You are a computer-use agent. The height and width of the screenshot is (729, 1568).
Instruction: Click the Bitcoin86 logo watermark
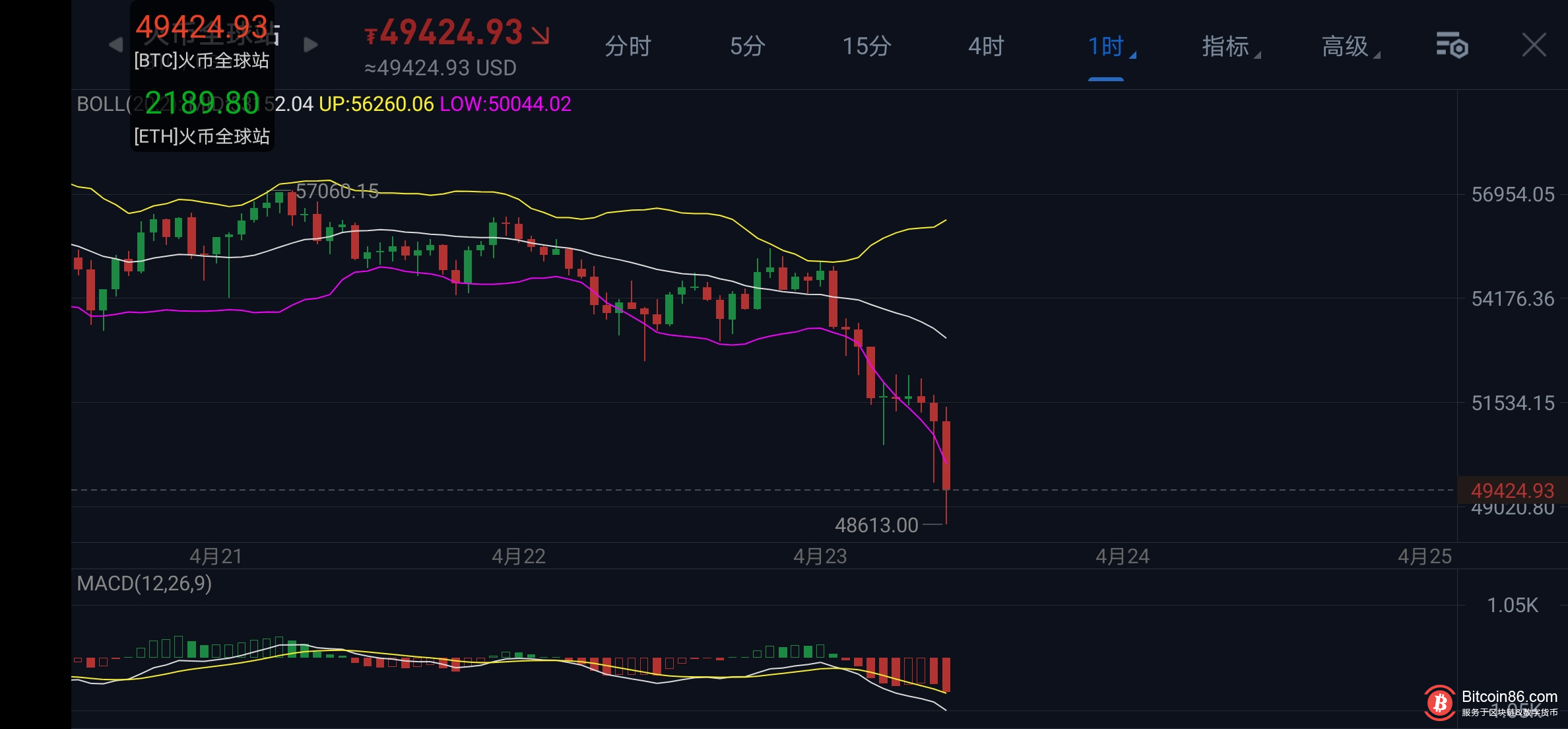[1440, 703]
